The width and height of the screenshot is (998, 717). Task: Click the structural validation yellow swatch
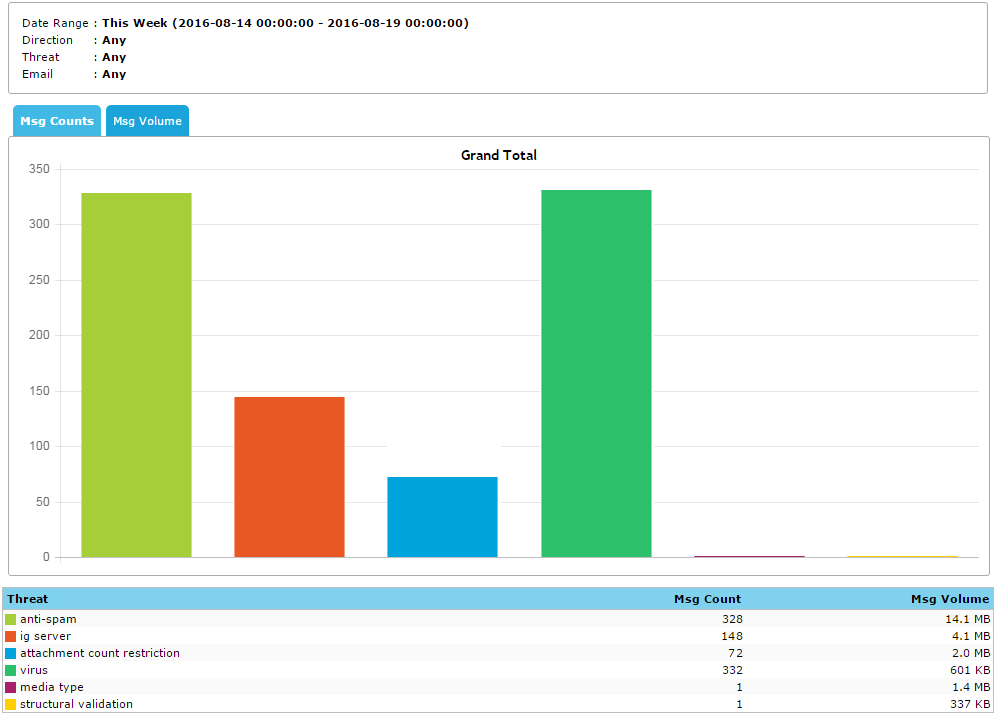[x=11, y=705]
